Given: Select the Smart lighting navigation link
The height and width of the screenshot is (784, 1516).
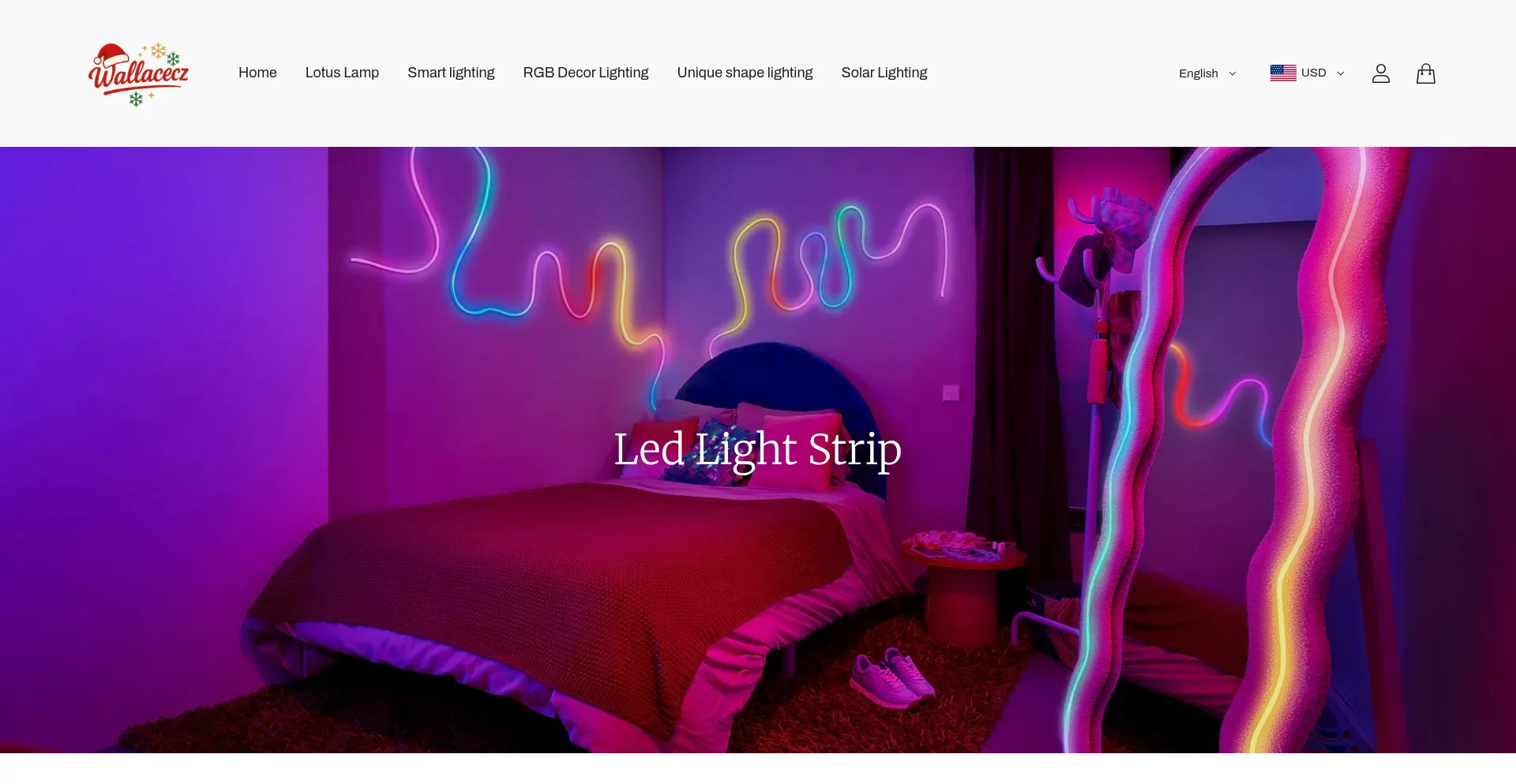Looking at the screenshot, I should coord(451,73).
